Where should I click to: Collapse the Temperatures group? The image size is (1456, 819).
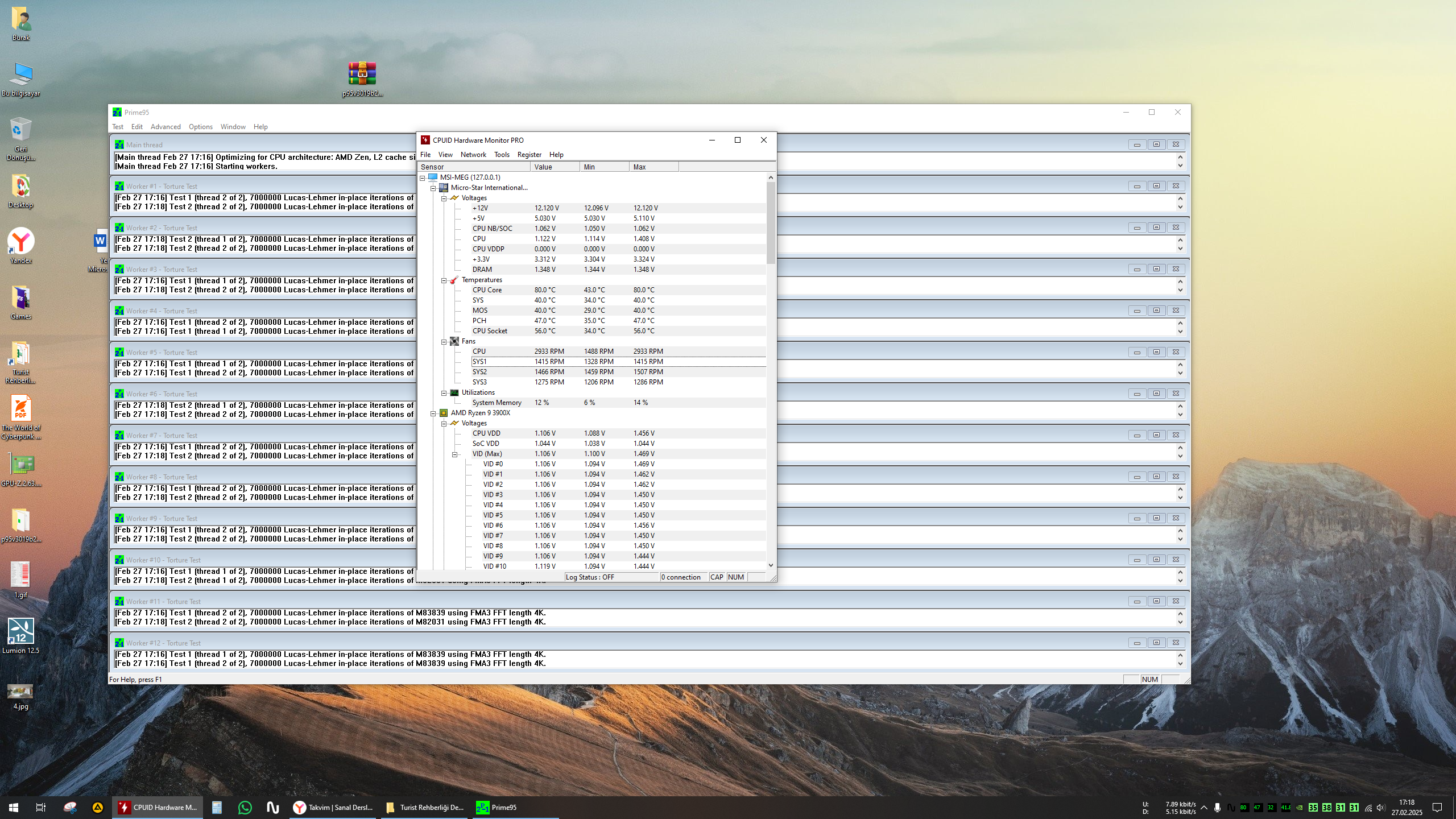click(x=444, y=280)
